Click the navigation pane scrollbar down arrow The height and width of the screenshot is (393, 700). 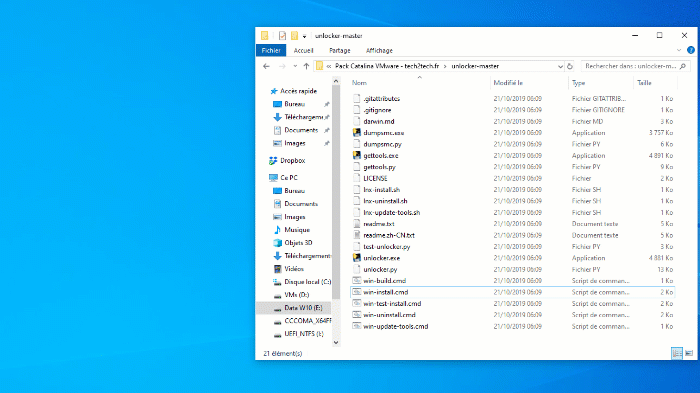point(336,343)
